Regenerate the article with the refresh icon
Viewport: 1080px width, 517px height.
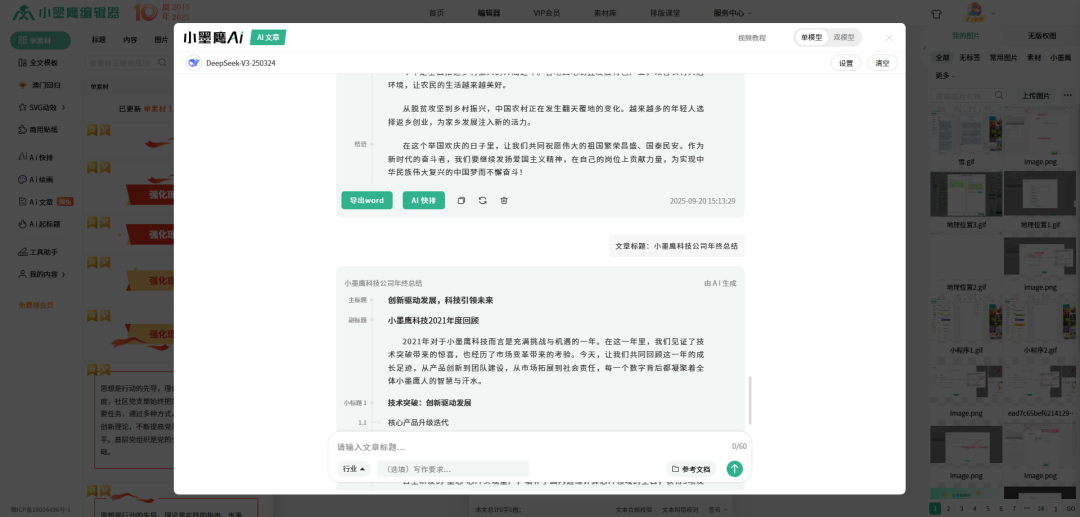click(x=483, y=200)
